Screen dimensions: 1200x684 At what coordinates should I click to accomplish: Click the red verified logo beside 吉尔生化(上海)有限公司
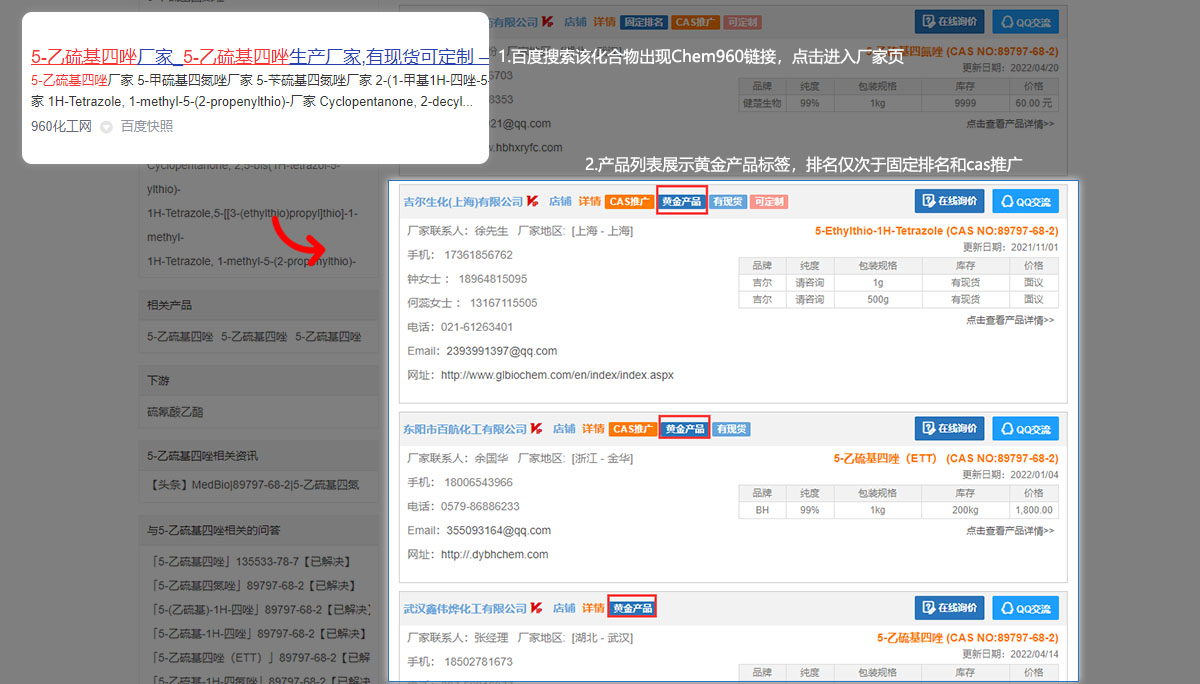(x=533, y=201)
